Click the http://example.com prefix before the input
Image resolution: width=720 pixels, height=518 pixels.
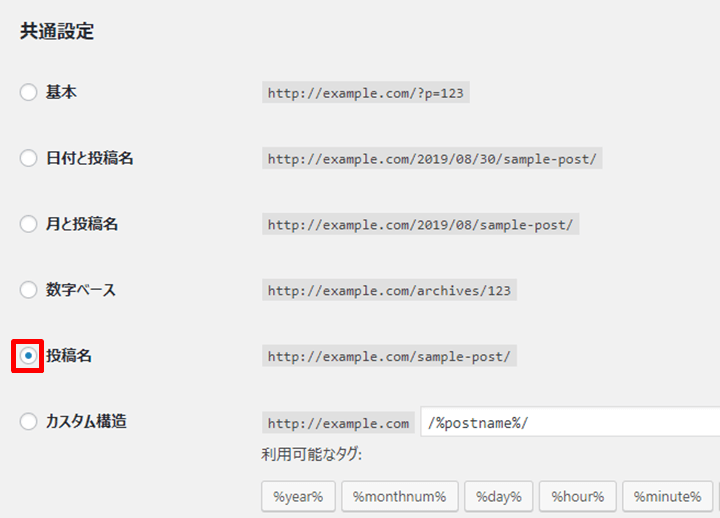point(338,422)
